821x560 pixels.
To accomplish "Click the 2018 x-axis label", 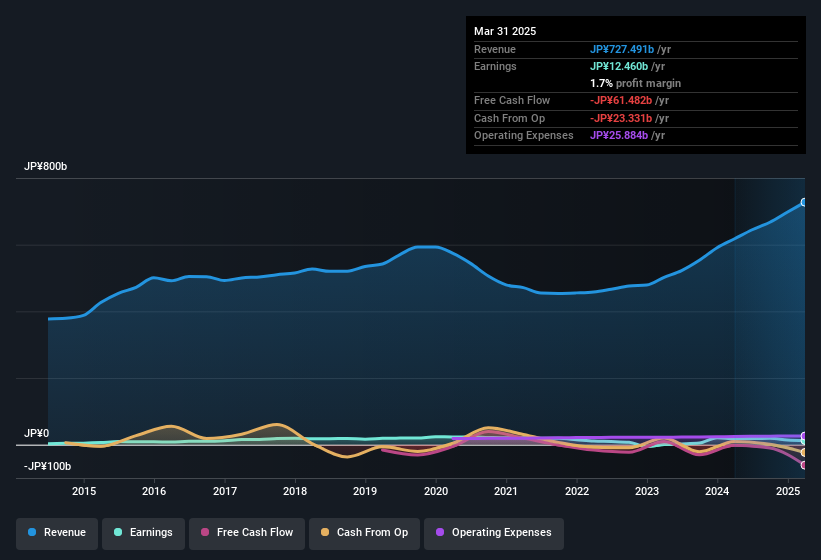I will (295, 491).
